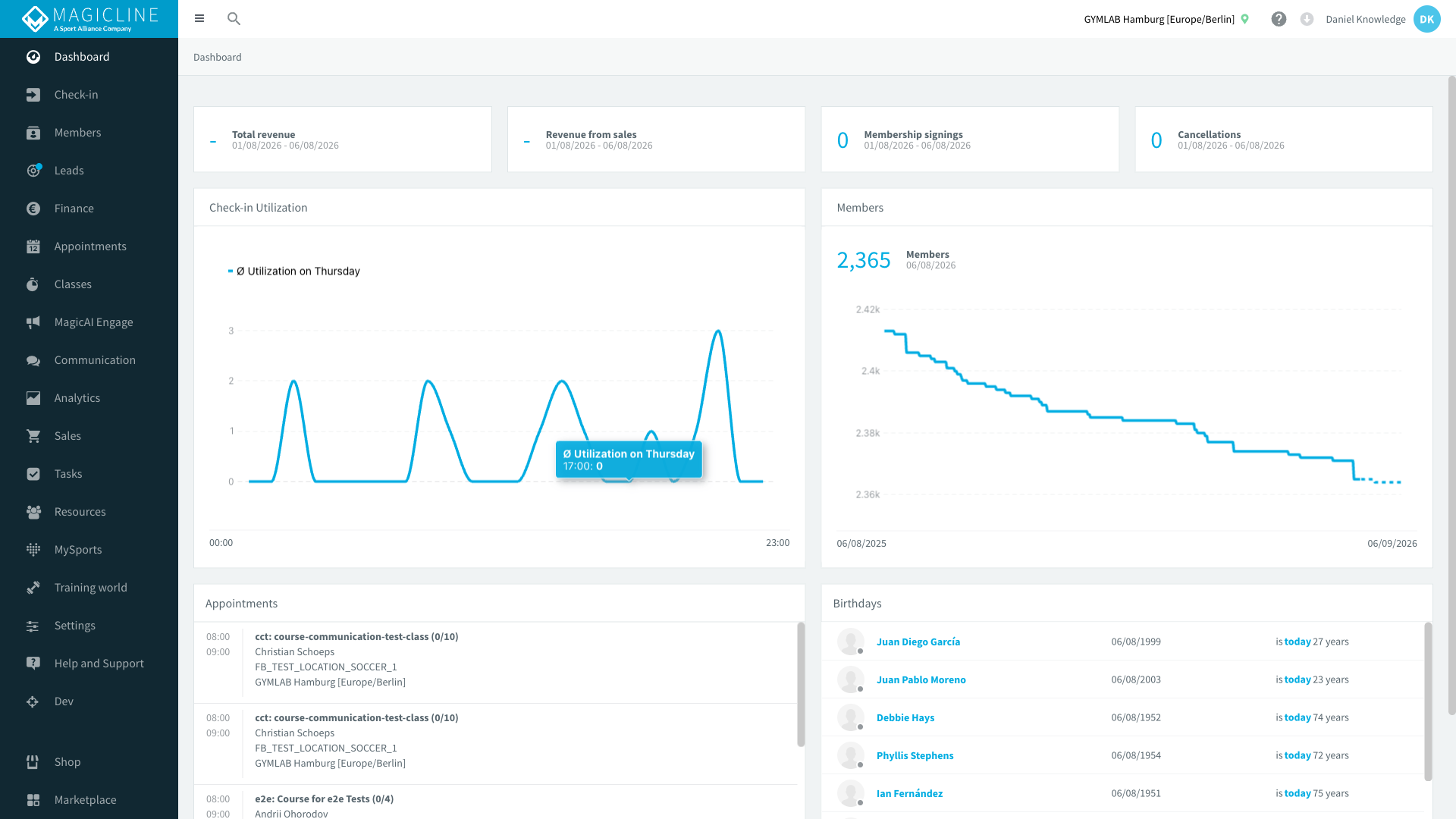Click the Revenue from sales card
1456x819 pixels.
click(656, 140)
